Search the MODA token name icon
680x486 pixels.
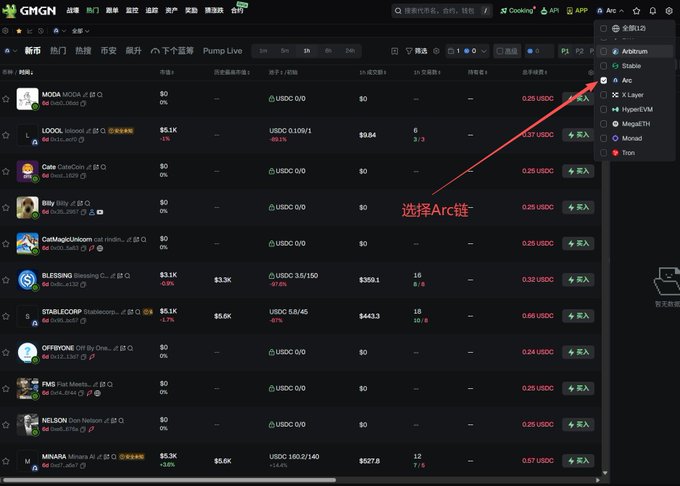point(100,95)
